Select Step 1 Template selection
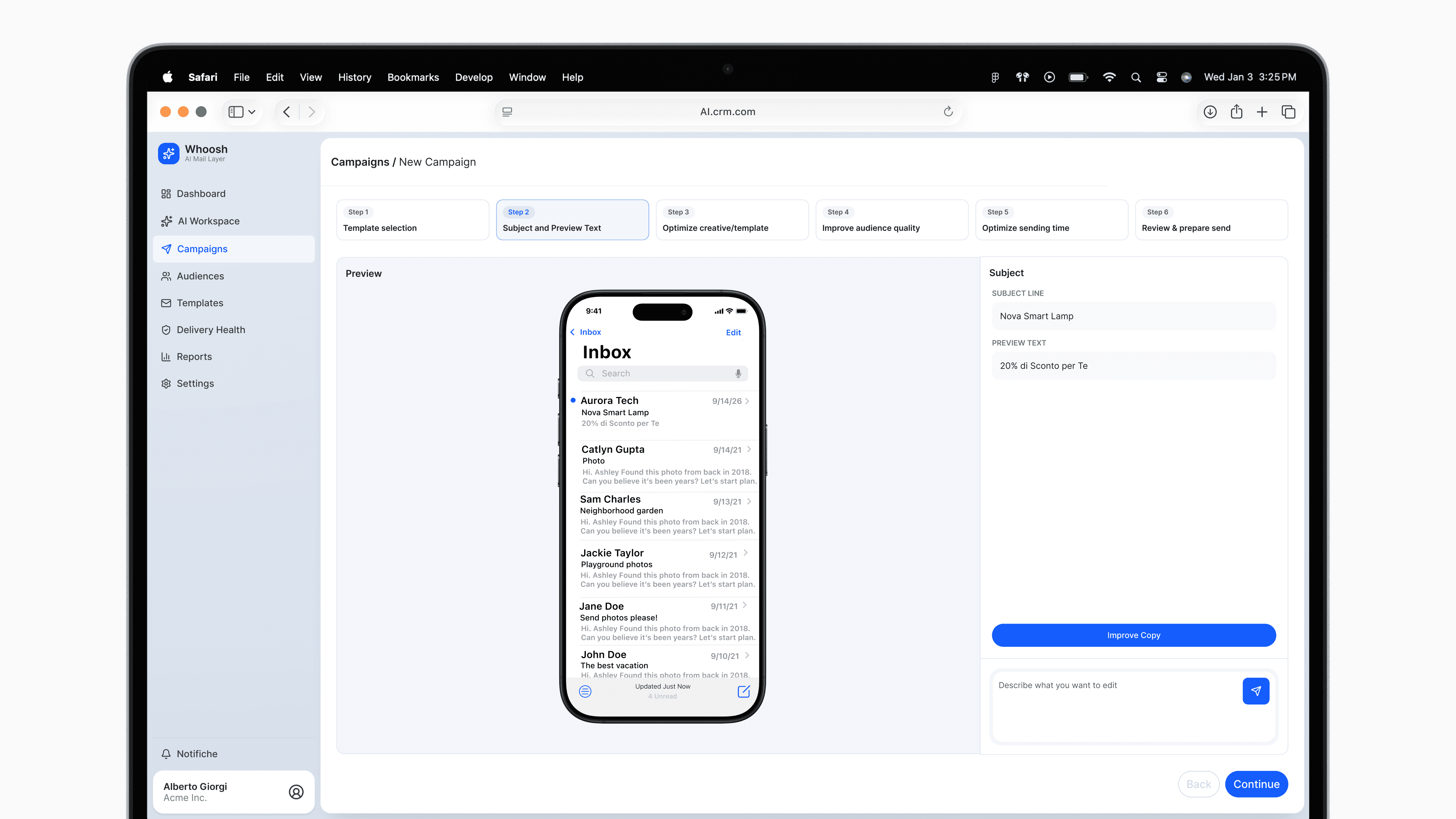 click(x=413, y=220)
